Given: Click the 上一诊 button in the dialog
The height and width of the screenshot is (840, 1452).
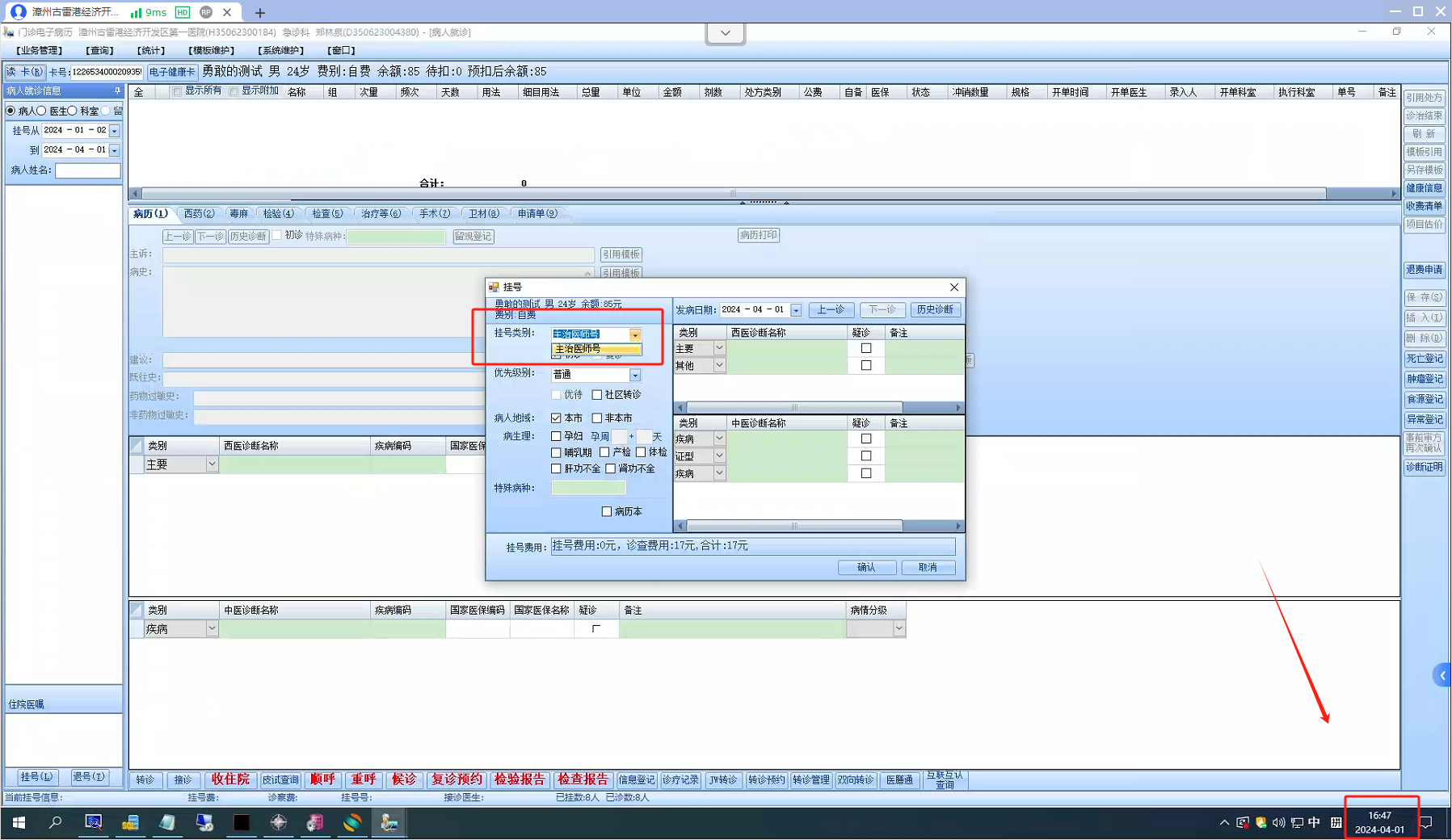Looking at the screenshot, I should [x=831, y=310].
